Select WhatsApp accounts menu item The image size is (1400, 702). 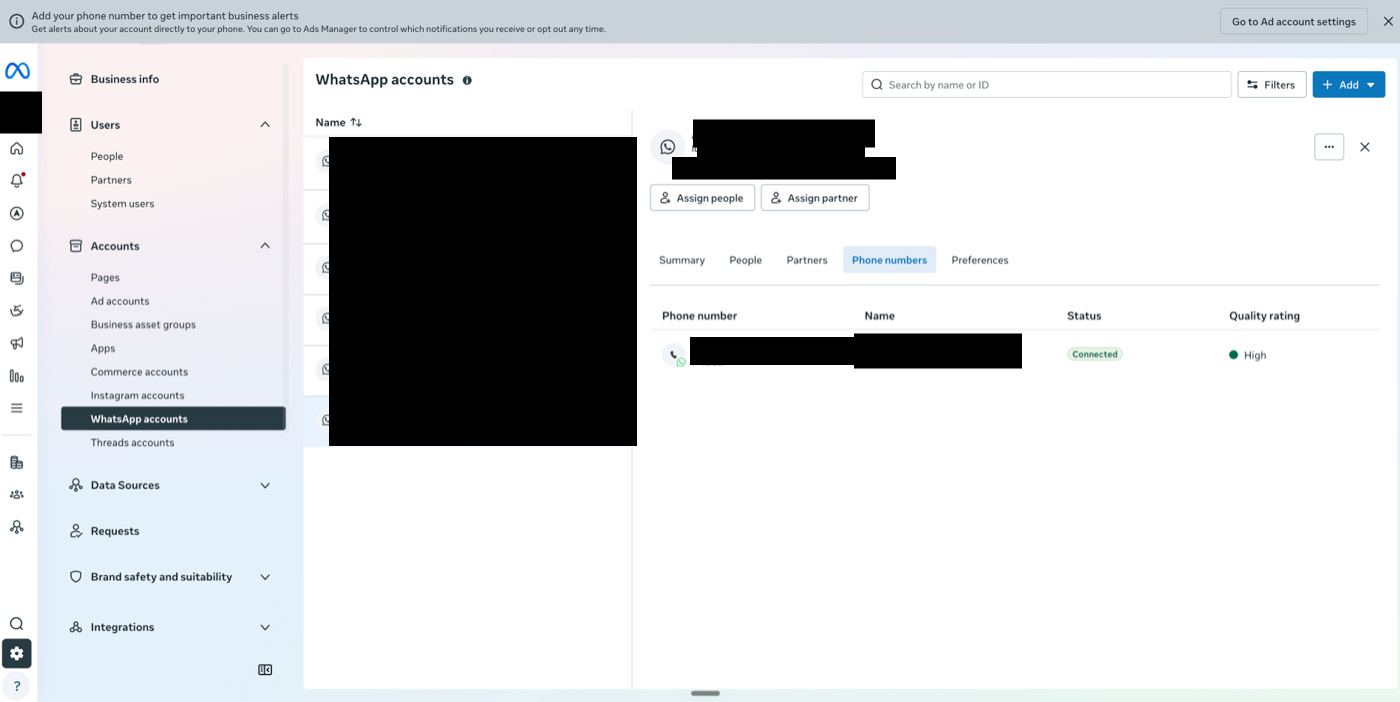(173, 419)
